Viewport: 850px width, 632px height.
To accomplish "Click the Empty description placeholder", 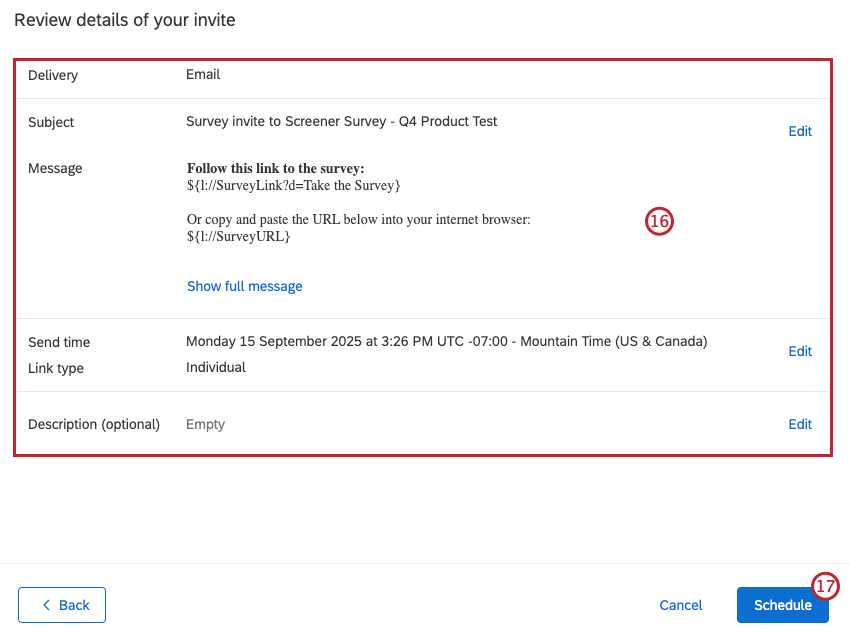I will coord(205,424).
